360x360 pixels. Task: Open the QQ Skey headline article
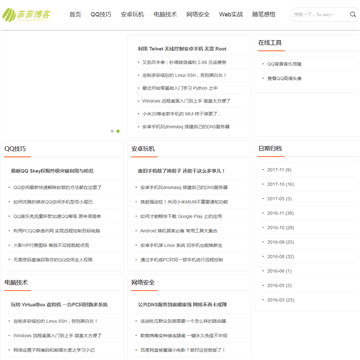coord(52,171)
